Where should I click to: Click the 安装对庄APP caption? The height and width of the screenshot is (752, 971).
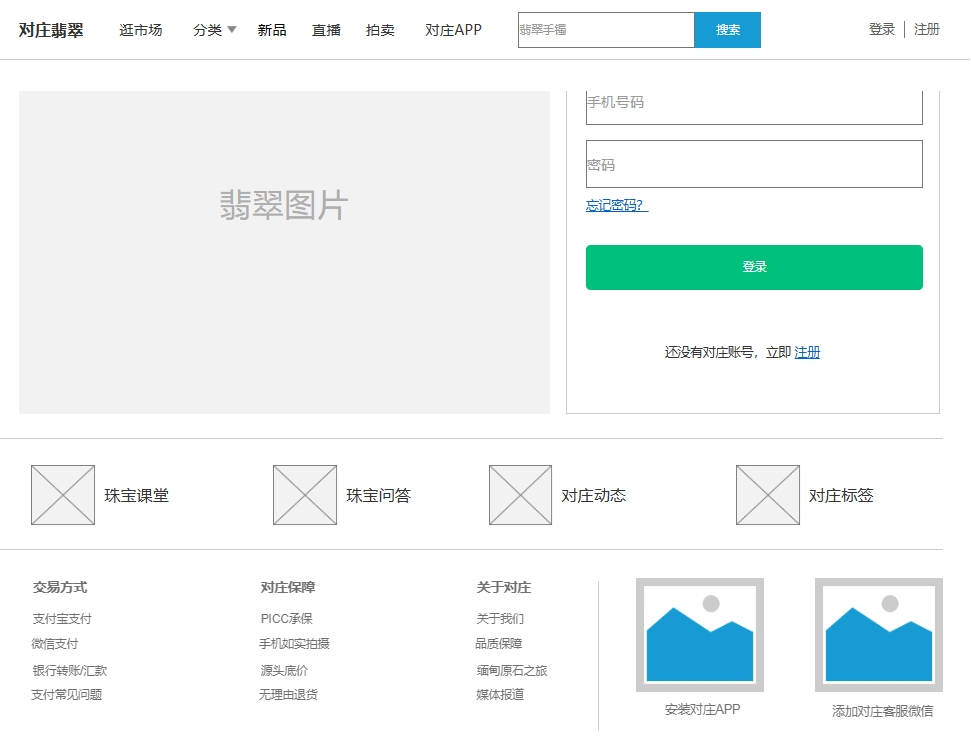(702, 710)
